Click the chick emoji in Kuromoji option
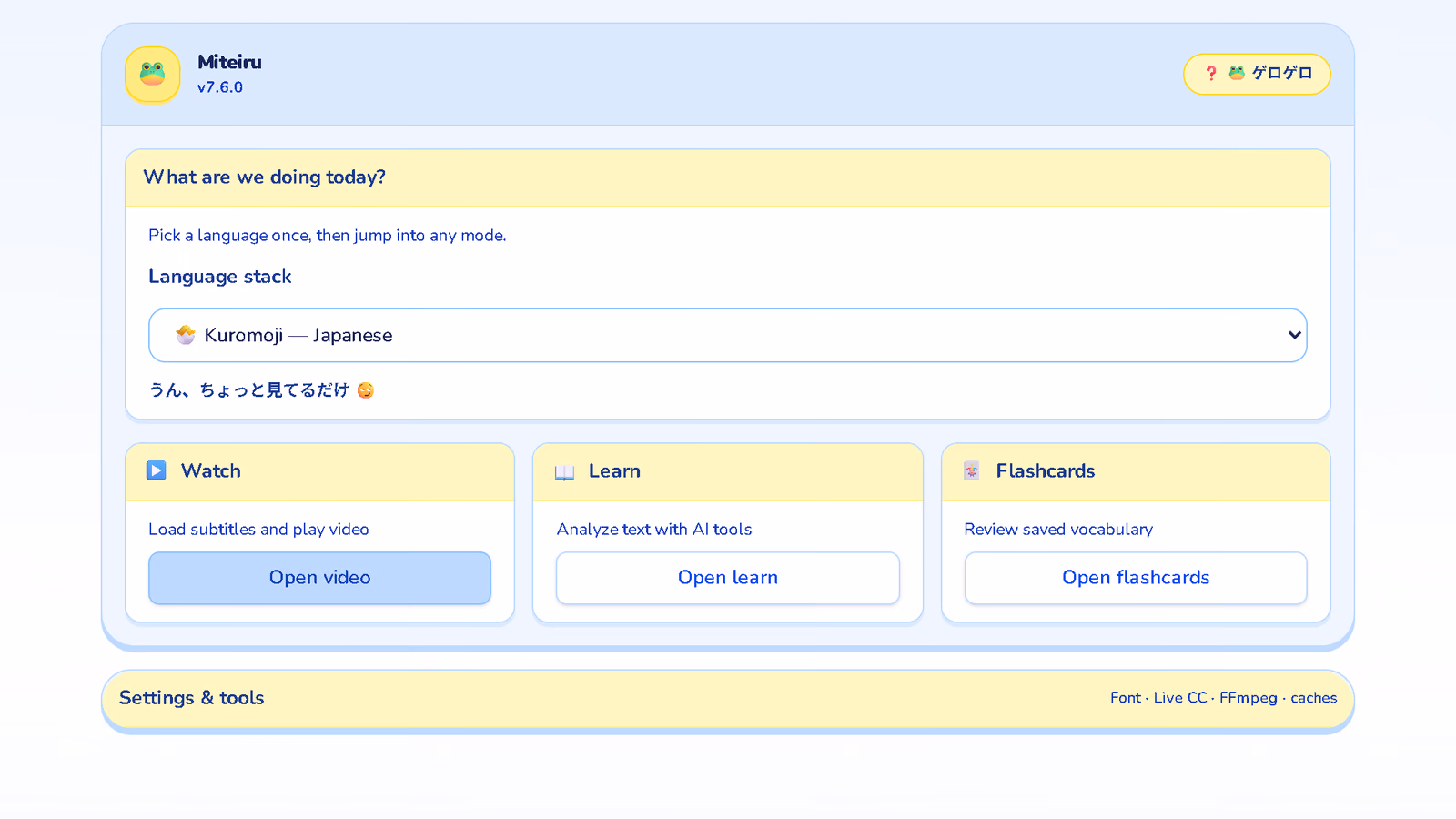The image size is (1456, 819). pos(186,335)
